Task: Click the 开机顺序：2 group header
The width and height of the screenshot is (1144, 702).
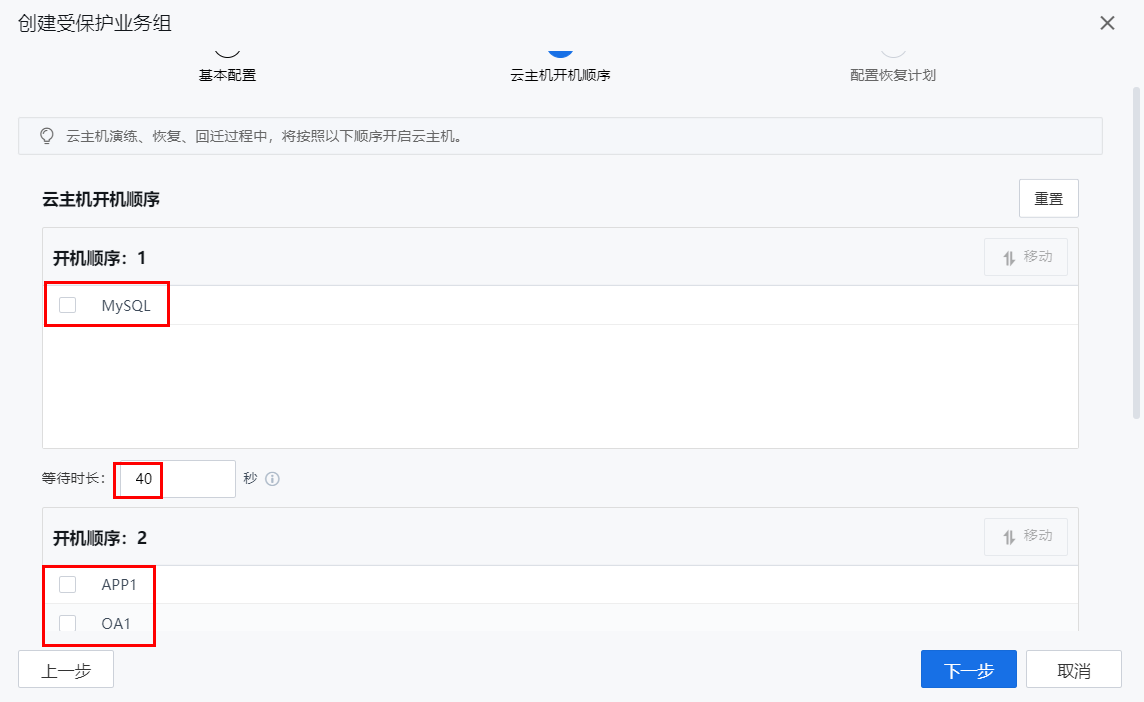Action: pos(560,537)
